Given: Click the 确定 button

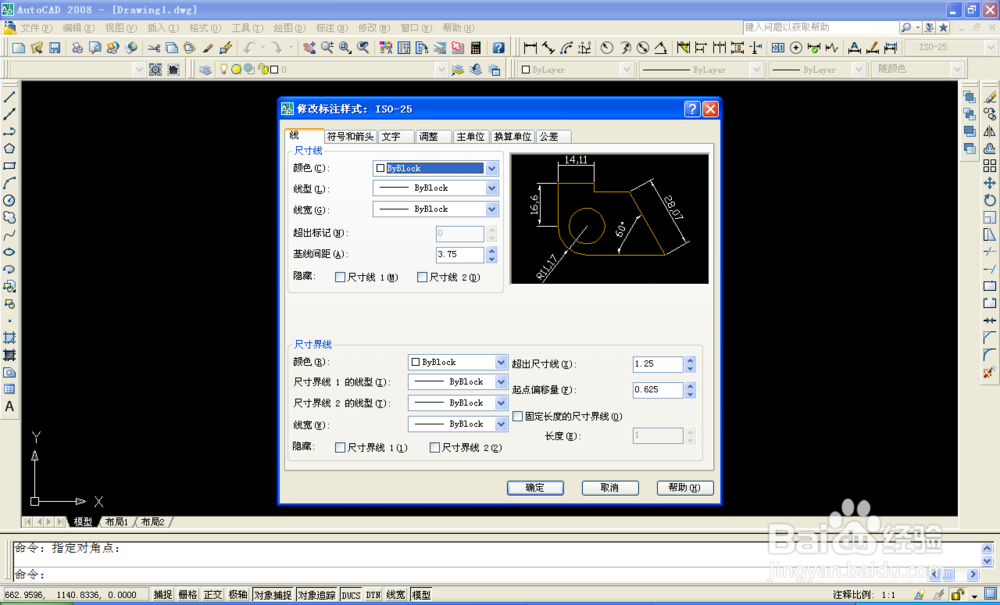Looking at the screenshot, I should pos(535,488).
